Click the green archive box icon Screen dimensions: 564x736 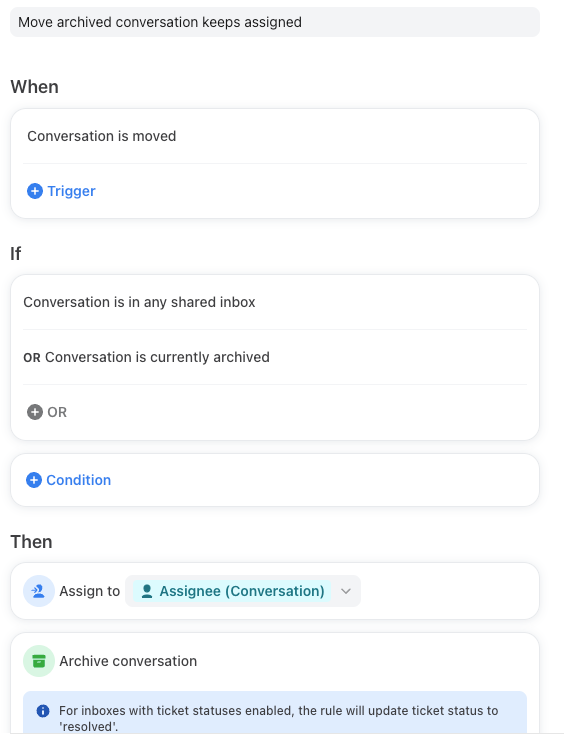click(39, 661)
